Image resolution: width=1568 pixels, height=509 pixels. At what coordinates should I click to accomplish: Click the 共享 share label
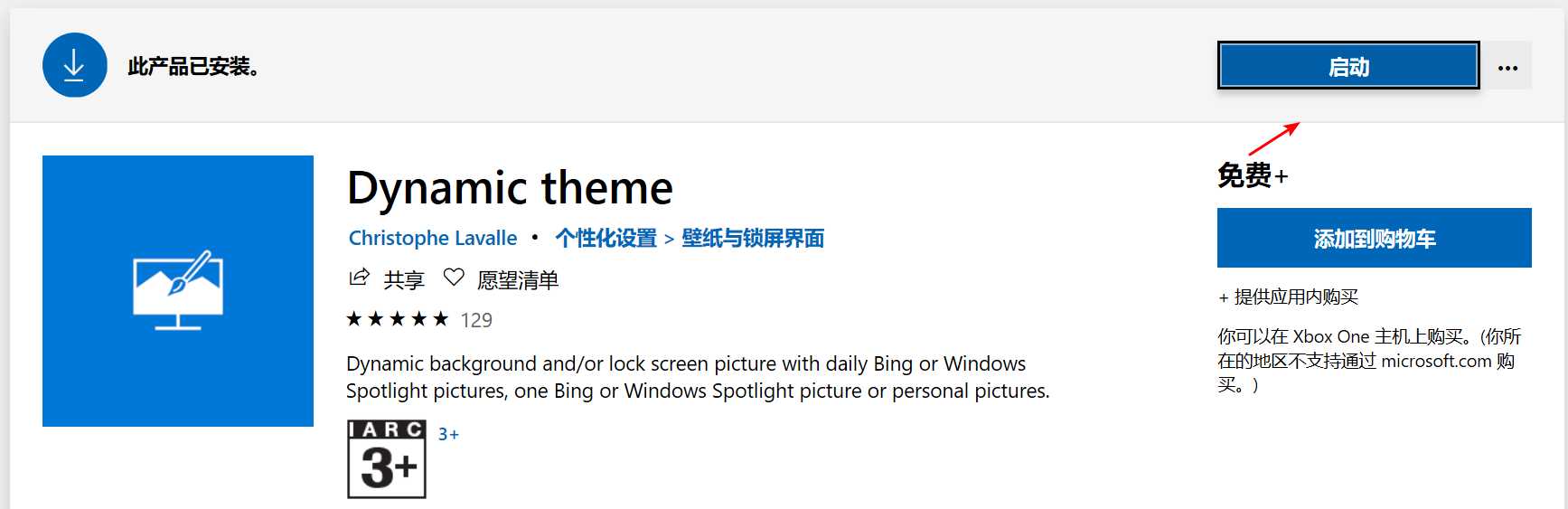404,279
